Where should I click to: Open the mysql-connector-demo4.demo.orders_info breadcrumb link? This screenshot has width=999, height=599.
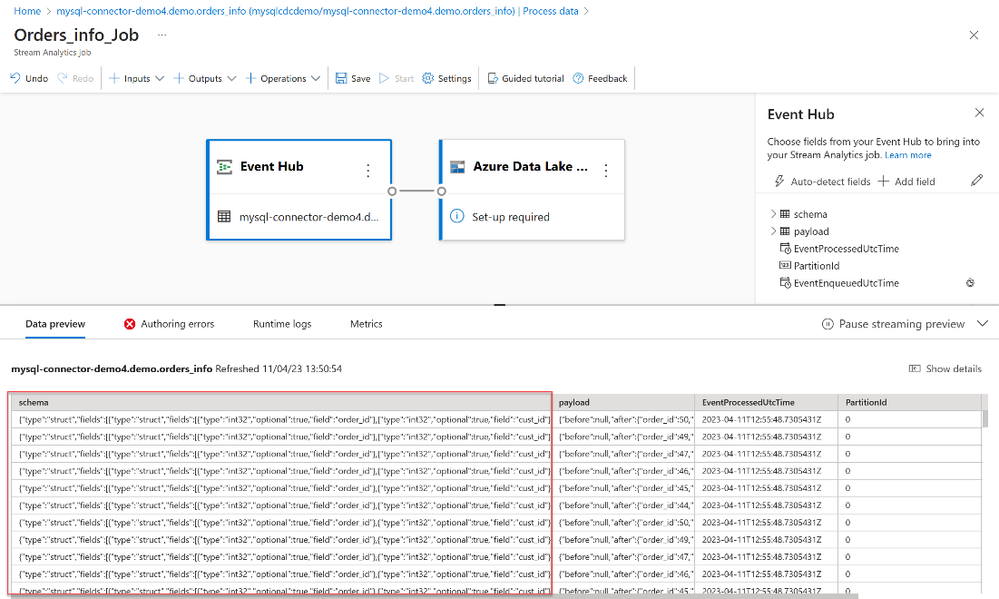pos(285,11)
